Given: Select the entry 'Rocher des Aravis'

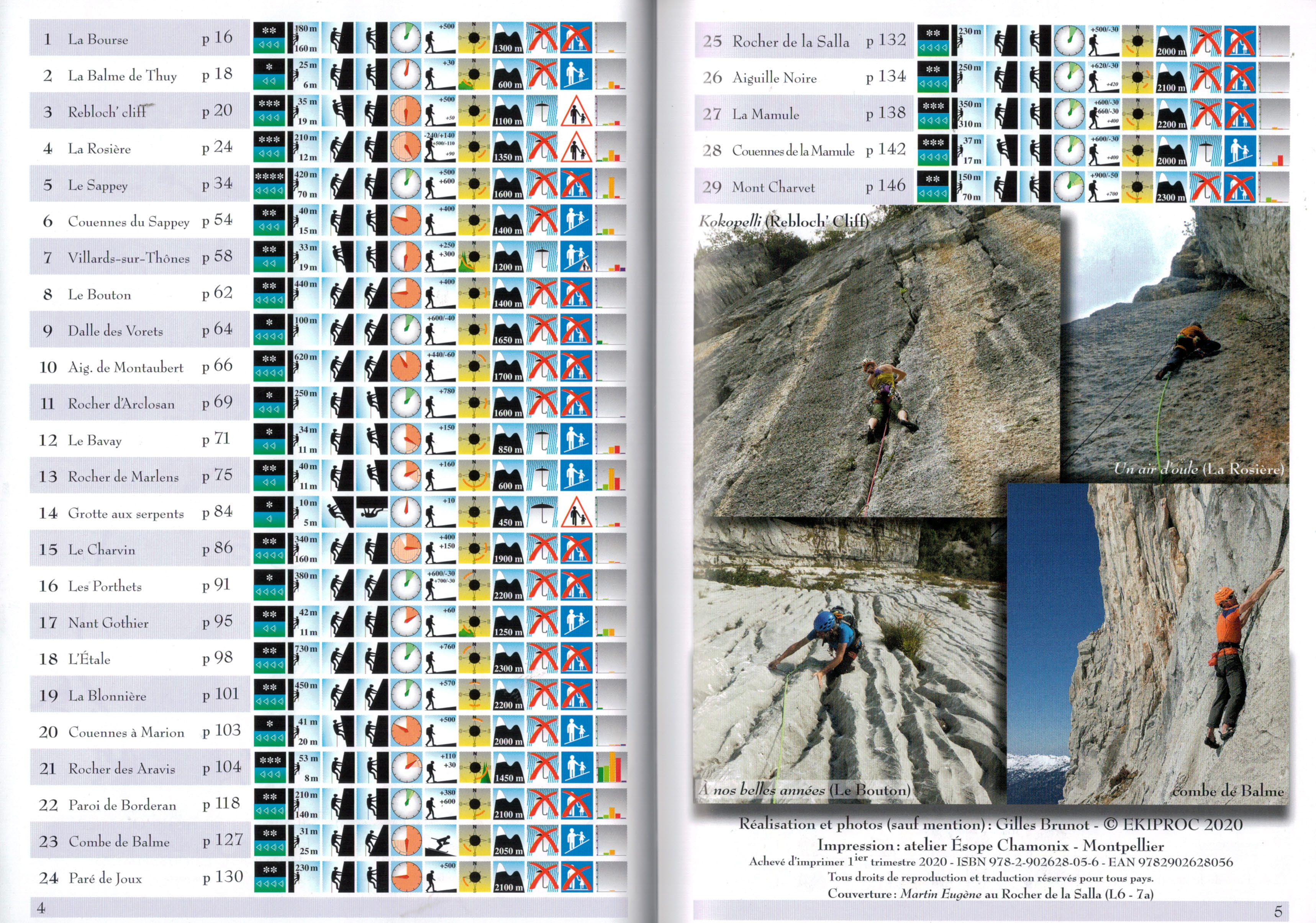Looking at the screenshot, I should click(122, 769).
